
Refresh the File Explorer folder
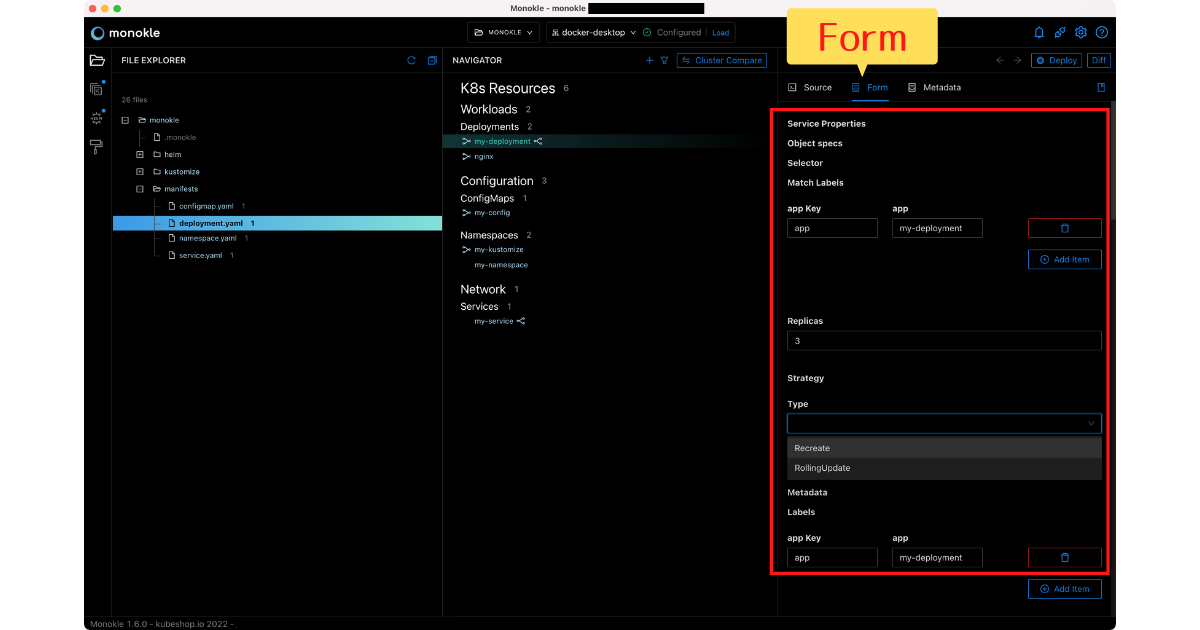click(x=411, y=60)
